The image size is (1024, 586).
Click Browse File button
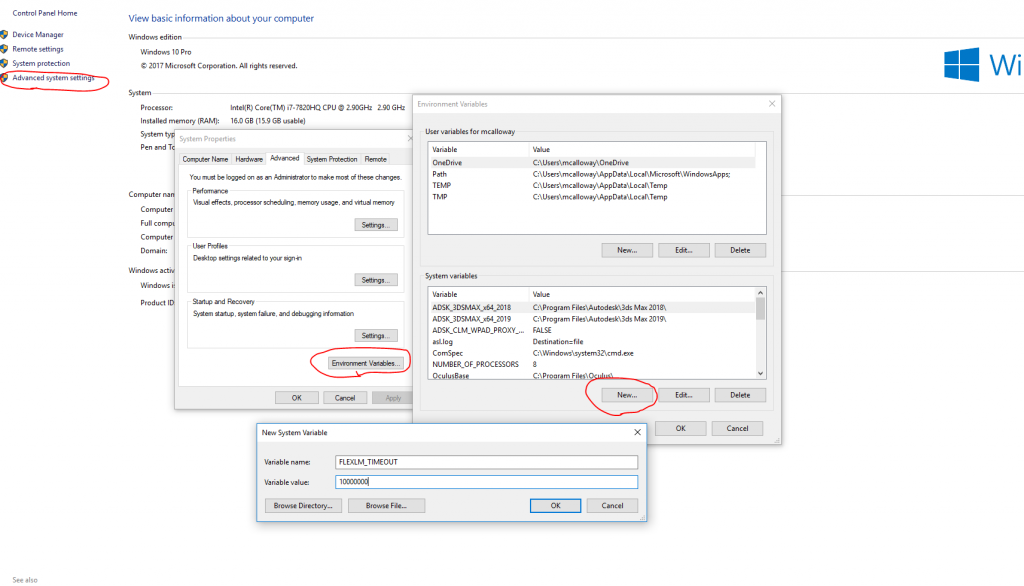click(386, 506)
